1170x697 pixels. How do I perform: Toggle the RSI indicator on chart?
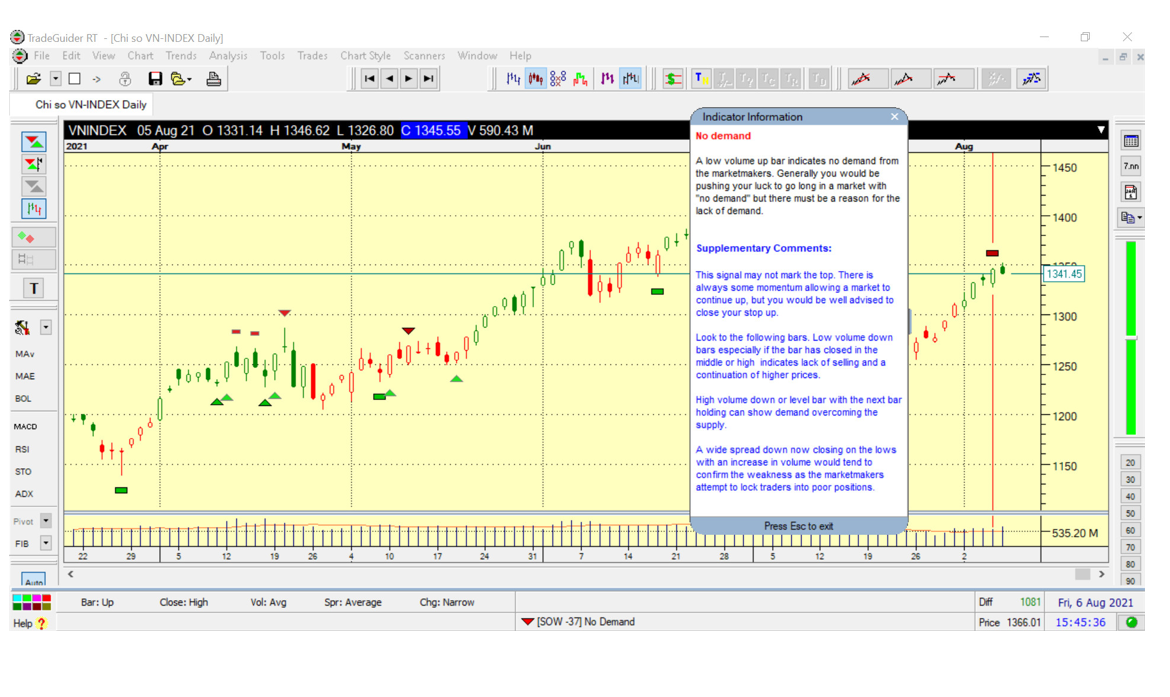[x=22, y=450]
